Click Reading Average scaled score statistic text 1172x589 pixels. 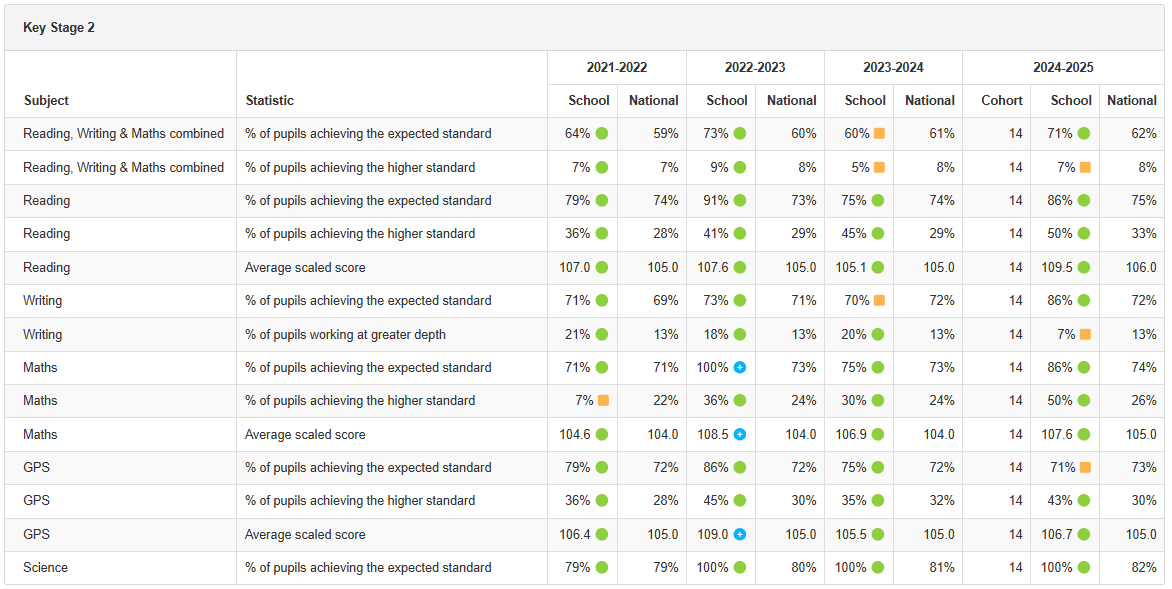(305, 267)
